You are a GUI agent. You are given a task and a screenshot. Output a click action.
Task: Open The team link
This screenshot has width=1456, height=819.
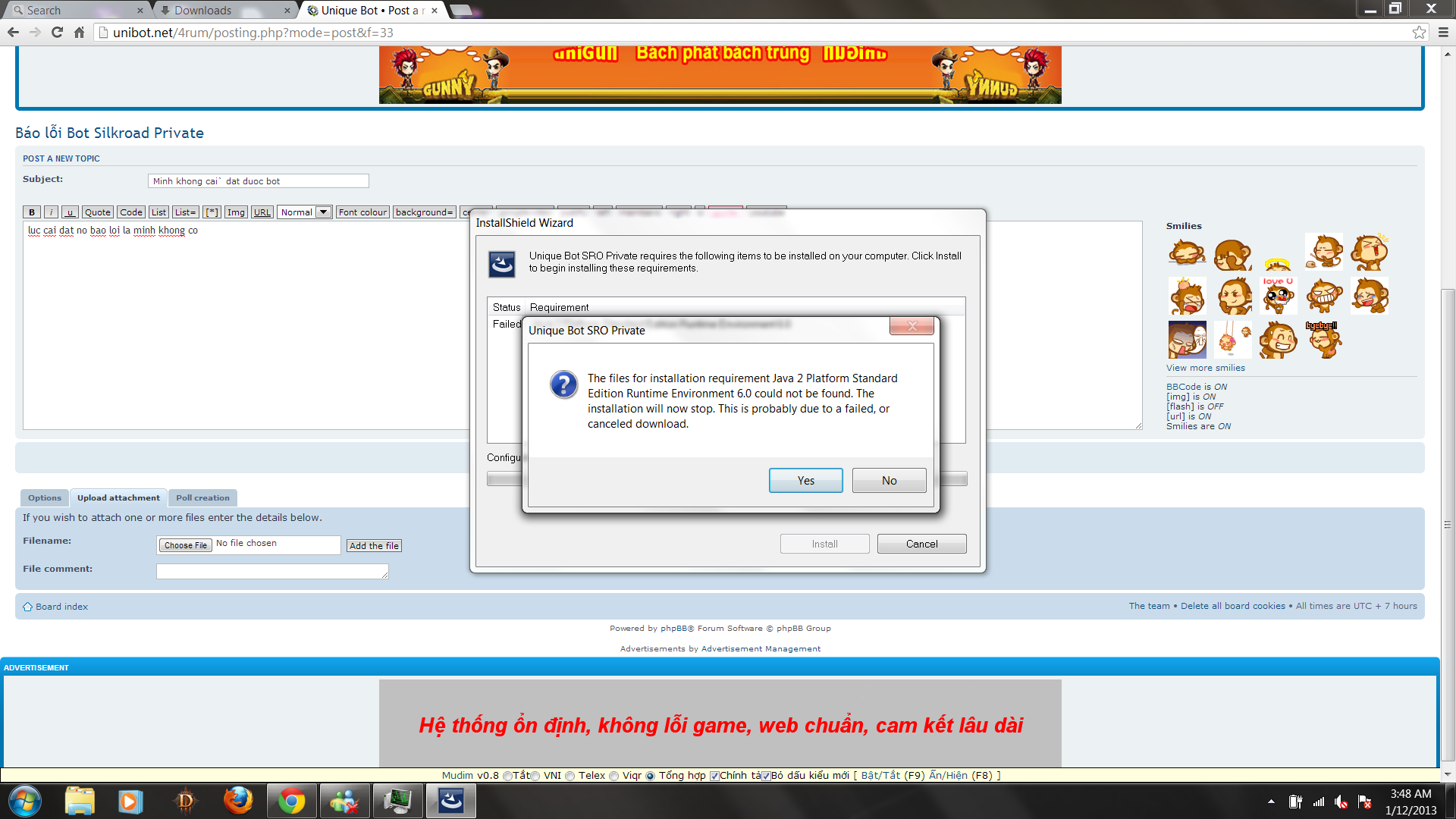click(1149, 606)
